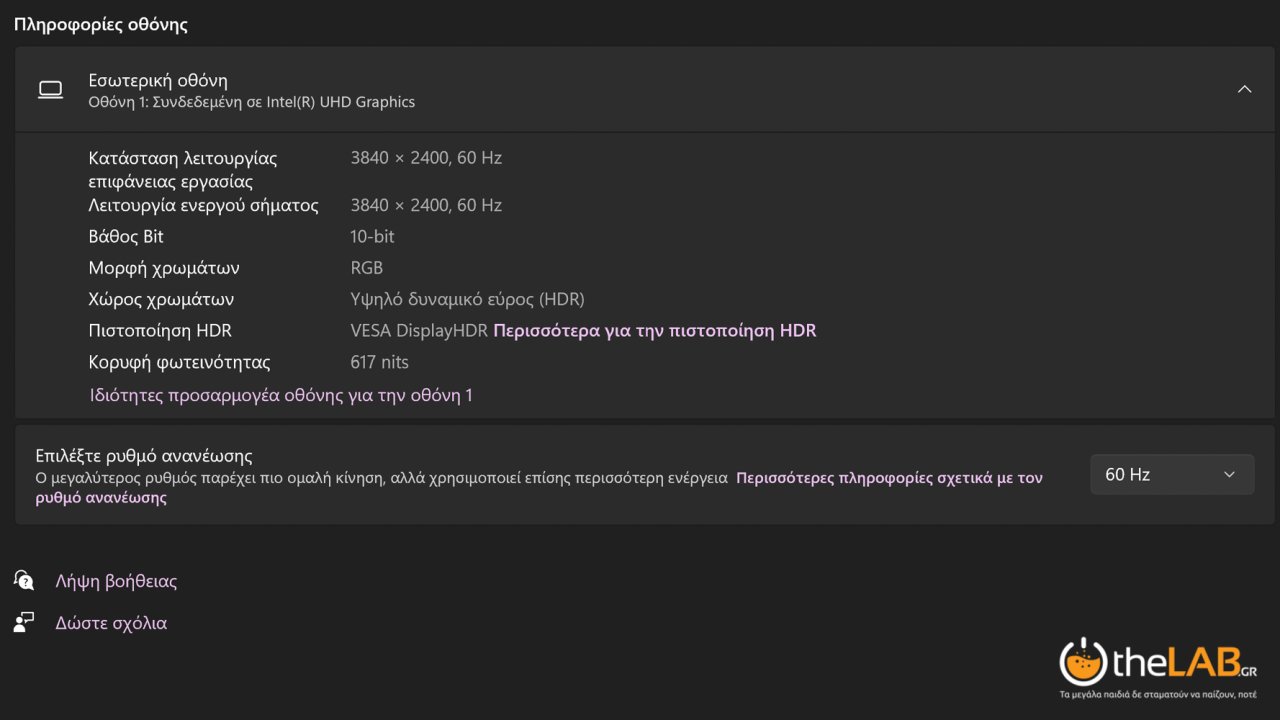This screenshot has width=1280, height=720.
Task: Click the Λήψη βοήθειας text
Action: tap(116, 580)
